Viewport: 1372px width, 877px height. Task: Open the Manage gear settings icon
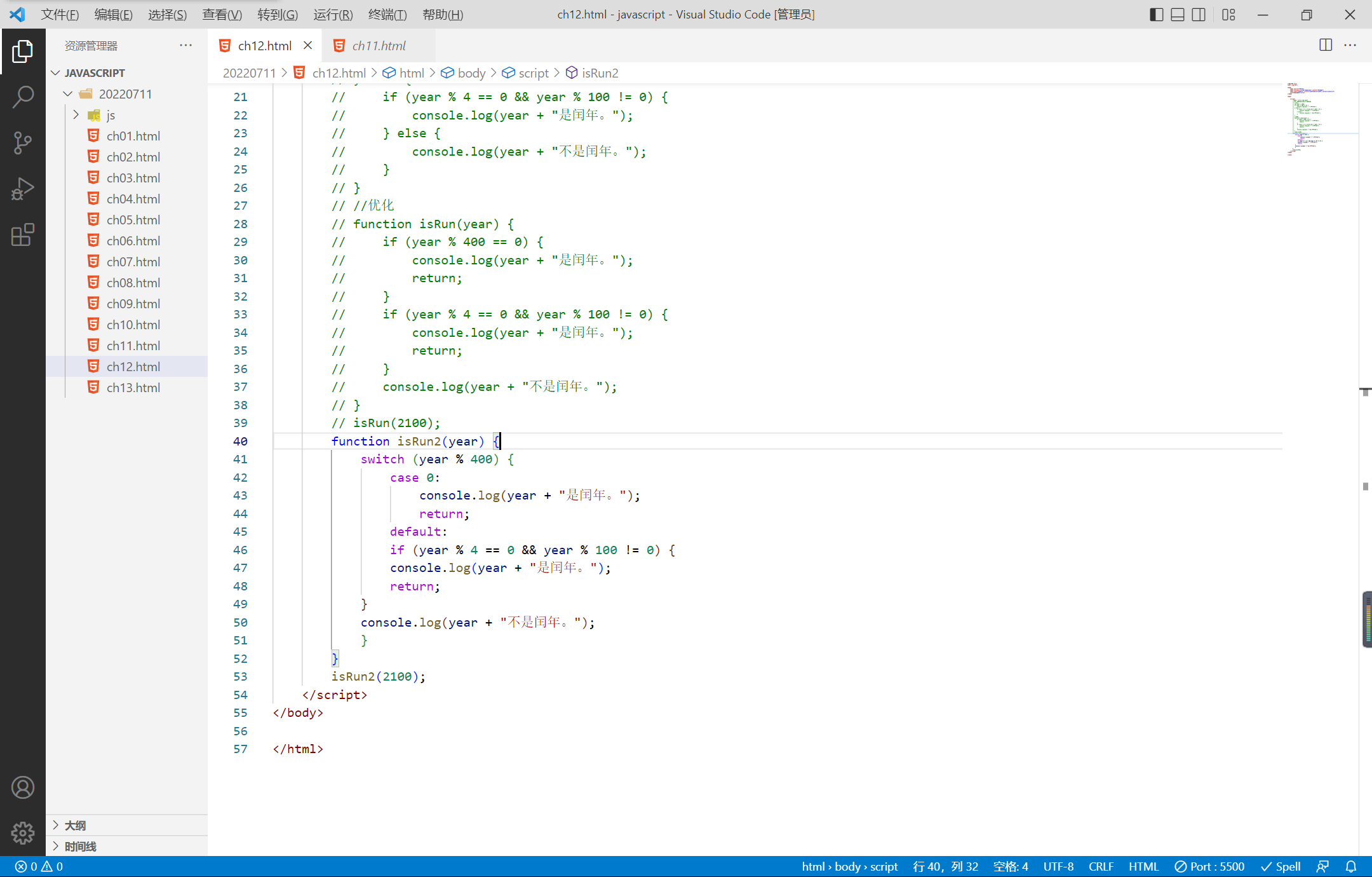click(23, 833)
